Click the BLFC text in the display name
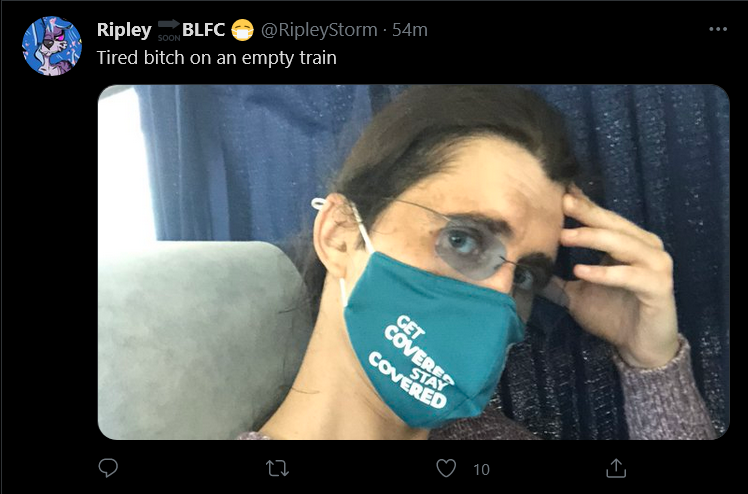The width and height of the screenshot is (748, 494). click(x=203, y=30)
